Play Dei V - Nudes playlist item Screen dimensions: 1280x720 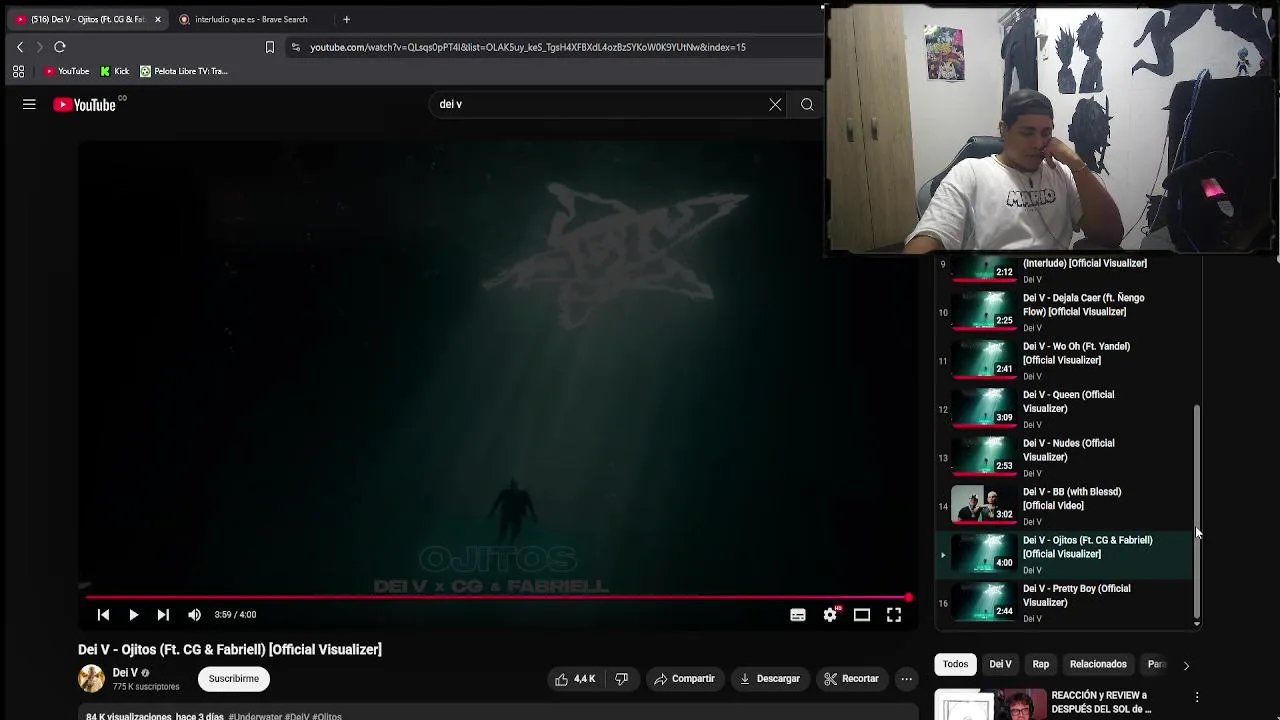click(x=1066, y=457)
